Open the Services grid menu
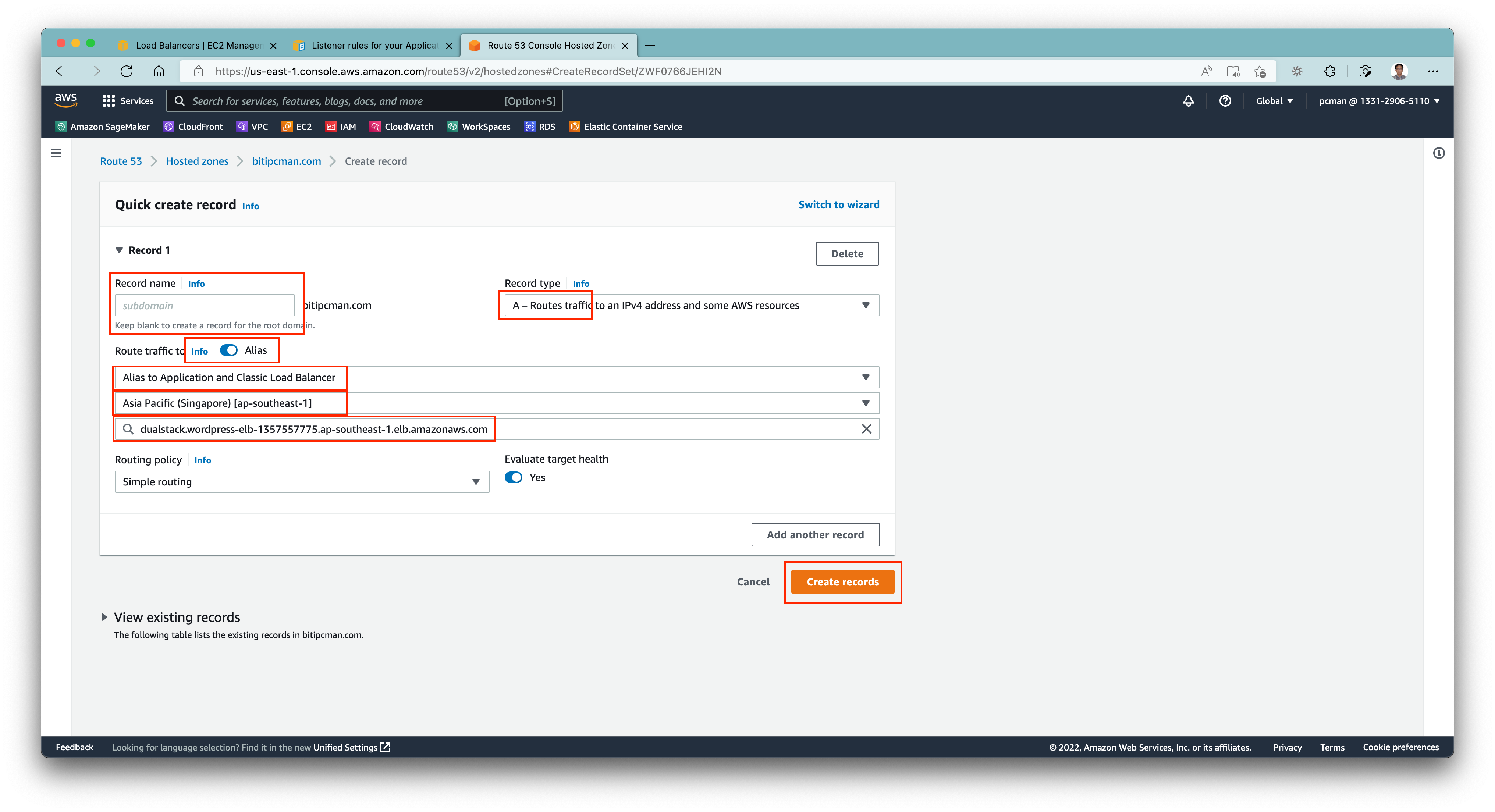Screen dimensions: 1495x812 (128, 101)
